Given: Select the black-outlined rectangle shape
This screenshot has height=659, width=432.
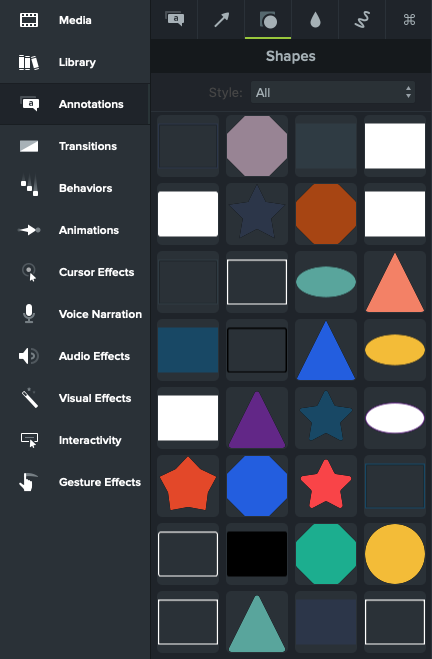Looking at the screenshot, I should [257, 350].
